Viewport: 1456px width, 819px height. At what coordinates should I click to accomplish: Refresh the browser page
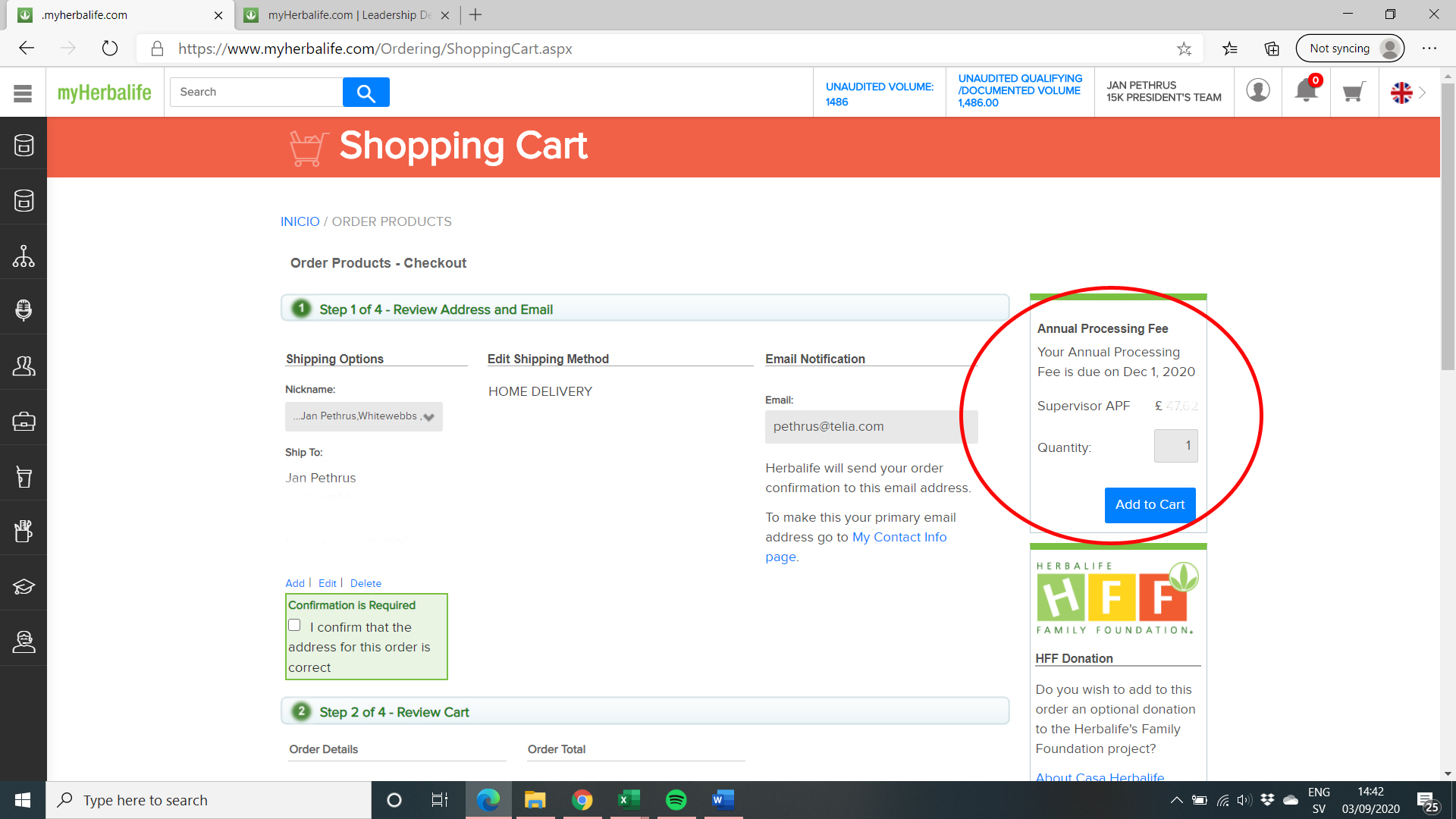click(110, 49)
